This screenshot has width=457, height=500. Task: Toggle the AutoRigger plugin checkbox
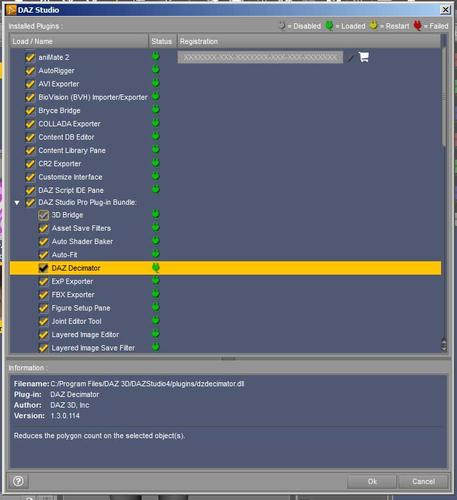click(x=30, y=71)
